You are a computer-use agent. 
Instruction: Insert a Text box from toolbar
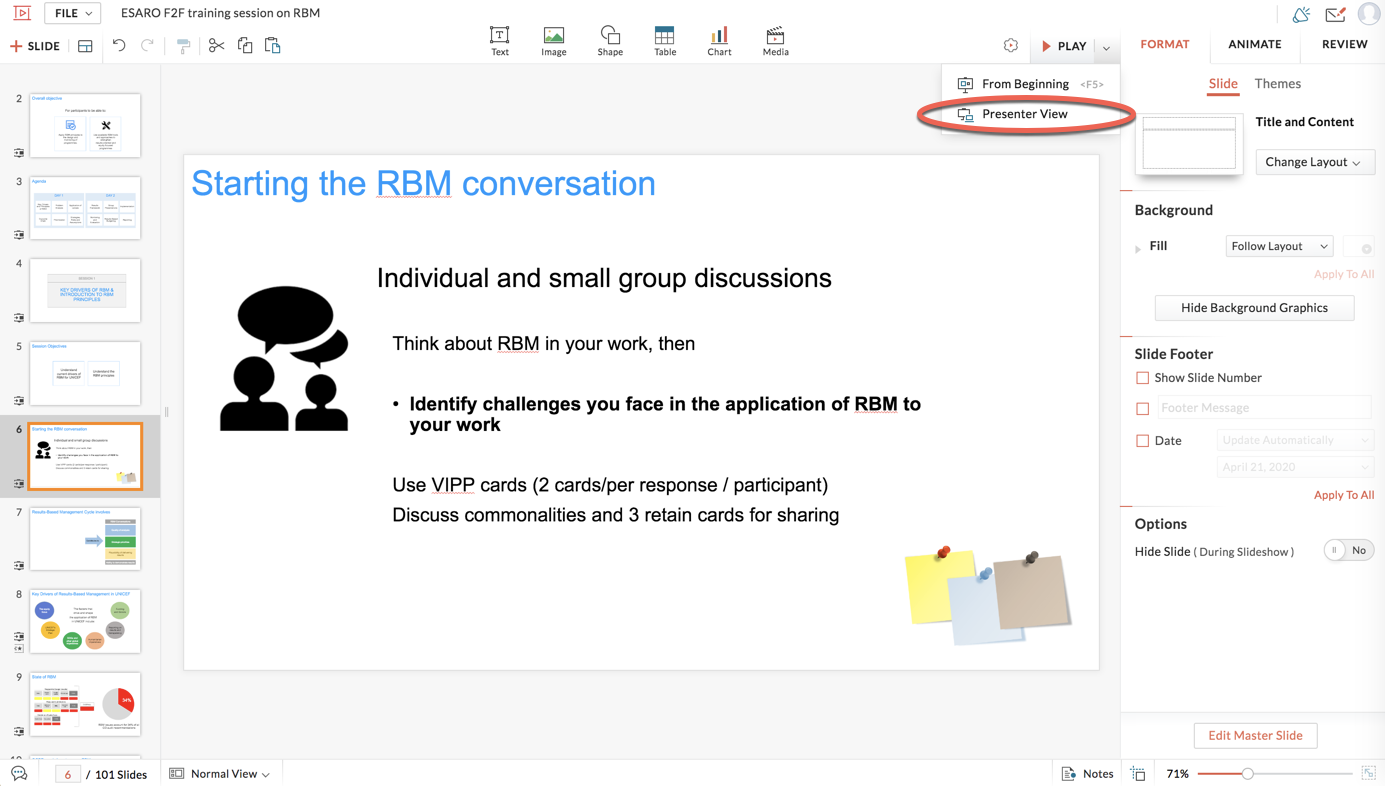pos(499,41)
